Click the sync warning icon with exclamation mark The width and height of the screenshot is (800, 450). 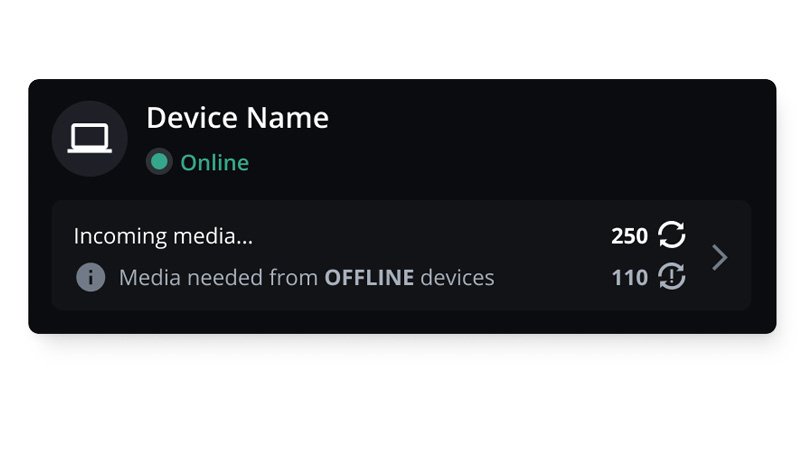click(x=671, y=277)
